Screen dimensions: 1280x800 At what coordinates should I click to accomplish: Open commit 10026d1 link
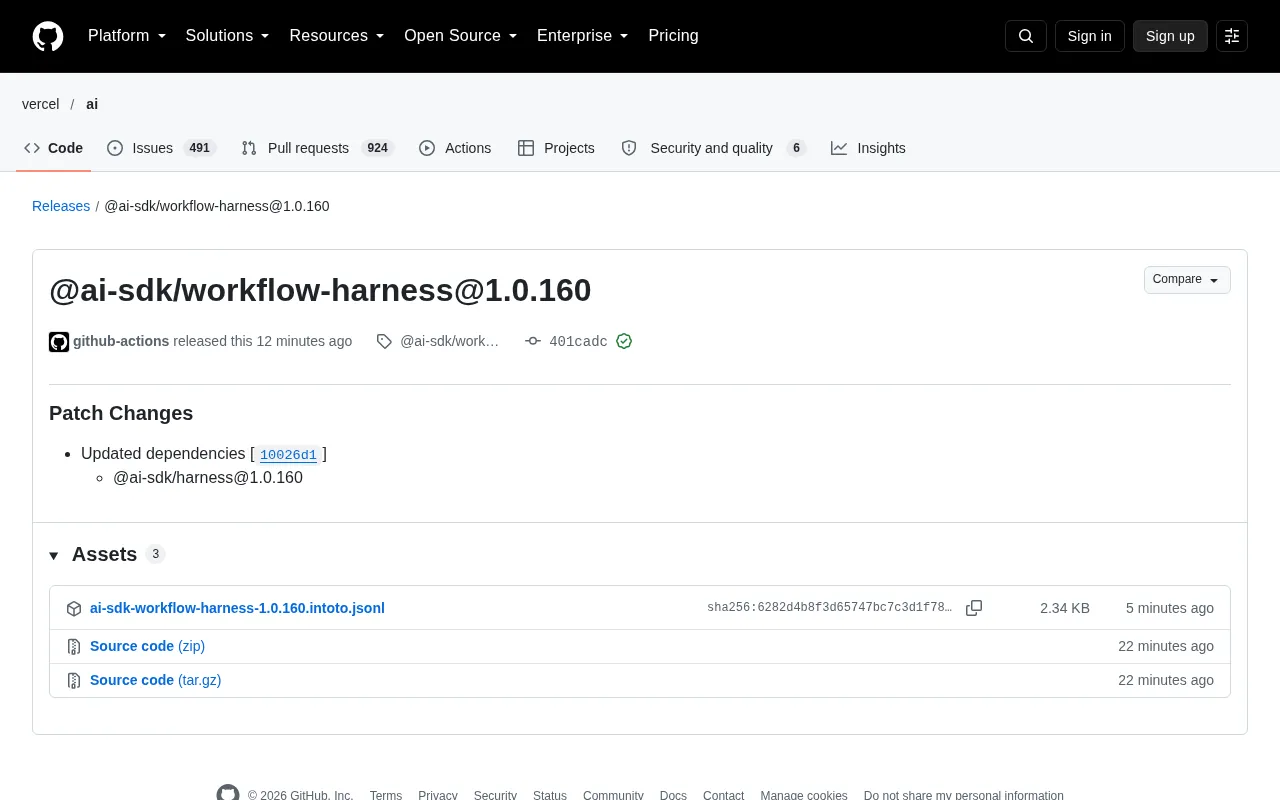288,455
